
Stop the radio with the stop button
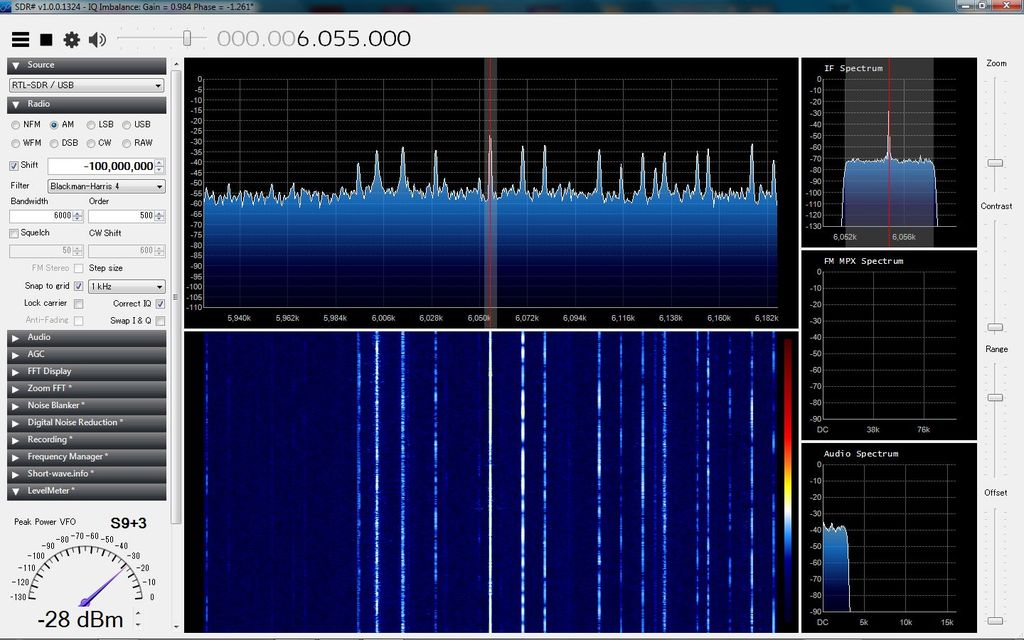tap(46, 40)
